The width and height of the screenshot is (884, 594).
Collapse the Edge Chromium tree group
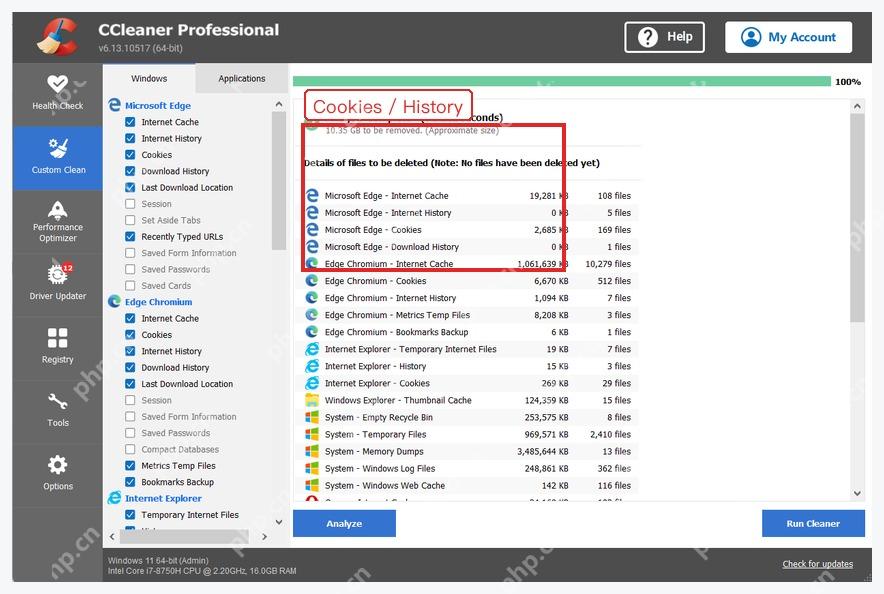click(158, 302)
